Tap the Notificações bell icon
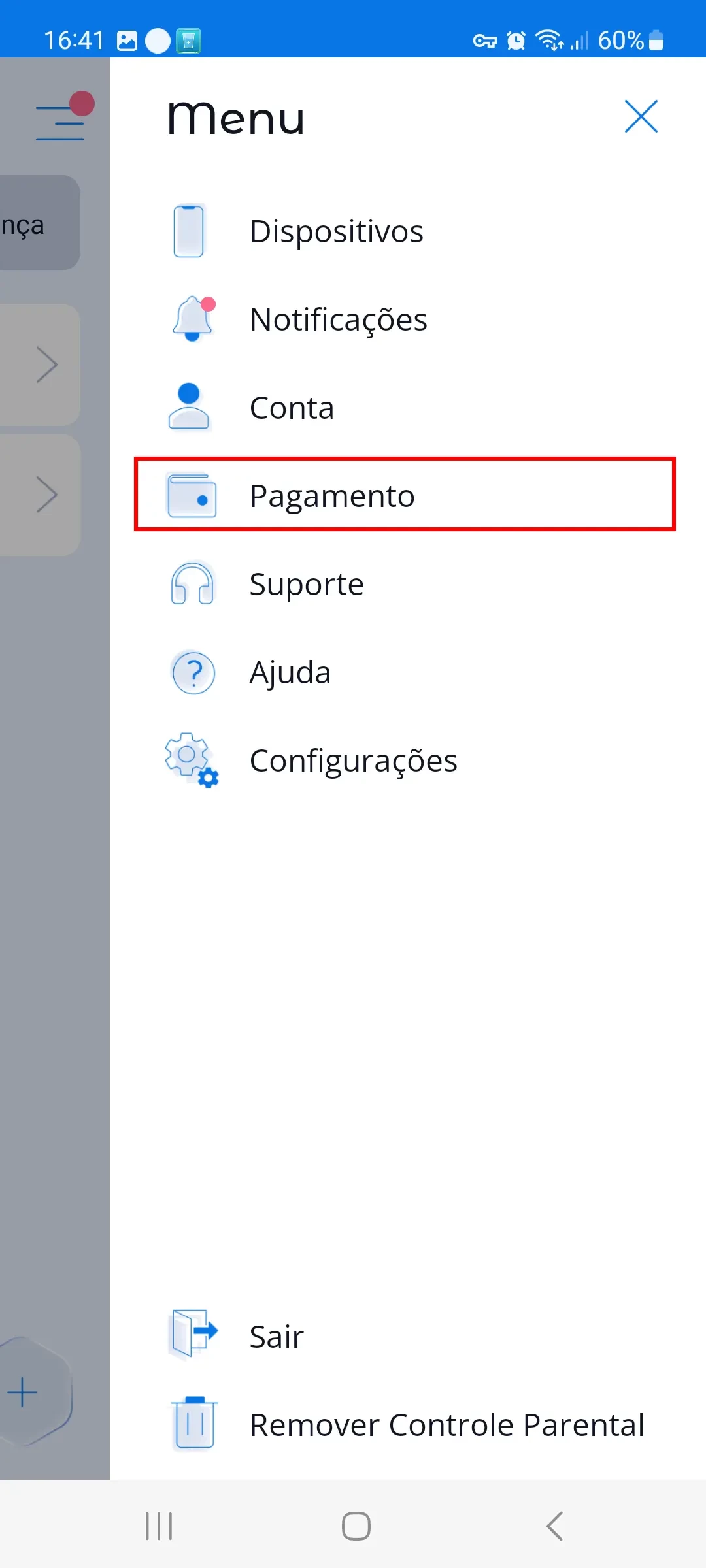Image resolution: width=706 pixels, height=1568 pixels. tap(192, 319)
